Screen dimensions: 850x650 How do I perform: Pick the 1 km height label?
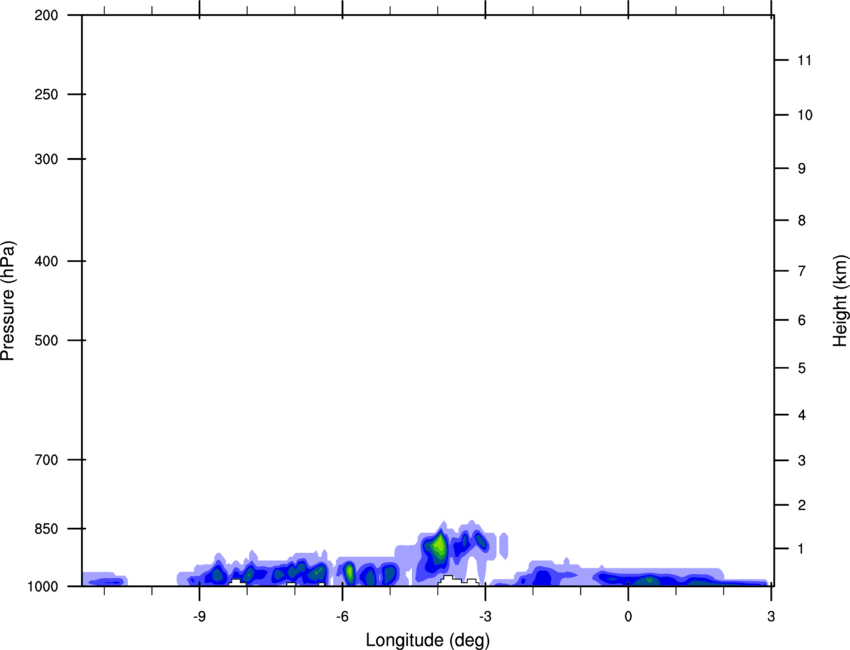[x=801, y=549]
